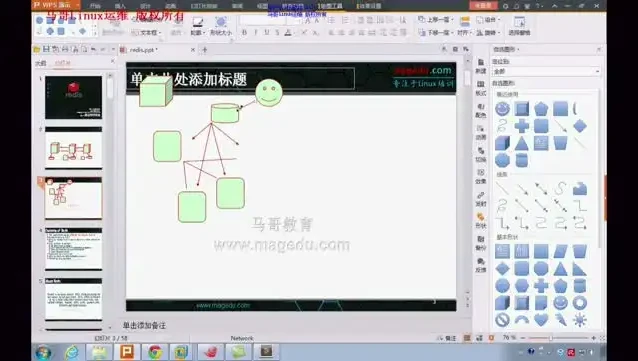Click the zoom-in plus button in status bar
Image resolution: width=638 pixels, height=361 pixels.
pos(594,338)
